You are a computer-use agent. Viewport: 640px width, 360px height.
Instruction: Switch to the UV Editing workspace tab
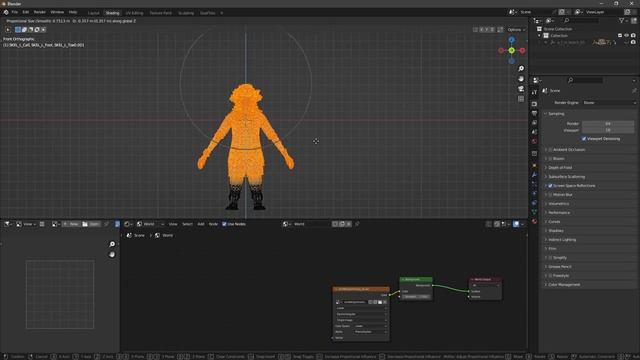tap(134, 13)
